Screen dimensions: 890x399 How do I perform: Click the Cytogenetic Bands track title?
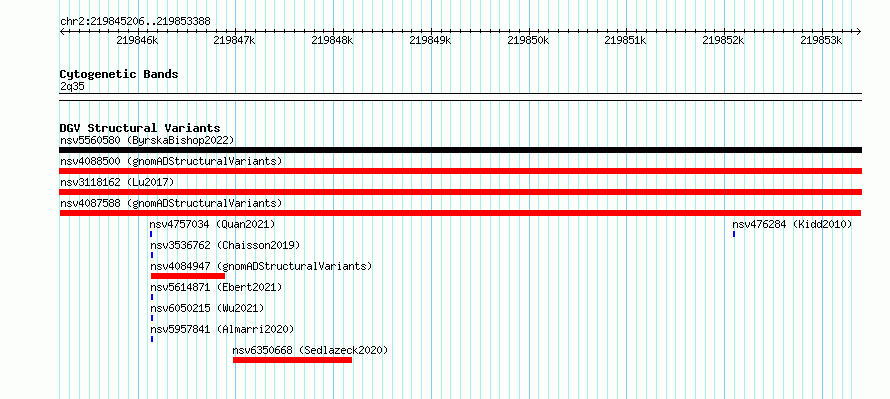(119, 74)
